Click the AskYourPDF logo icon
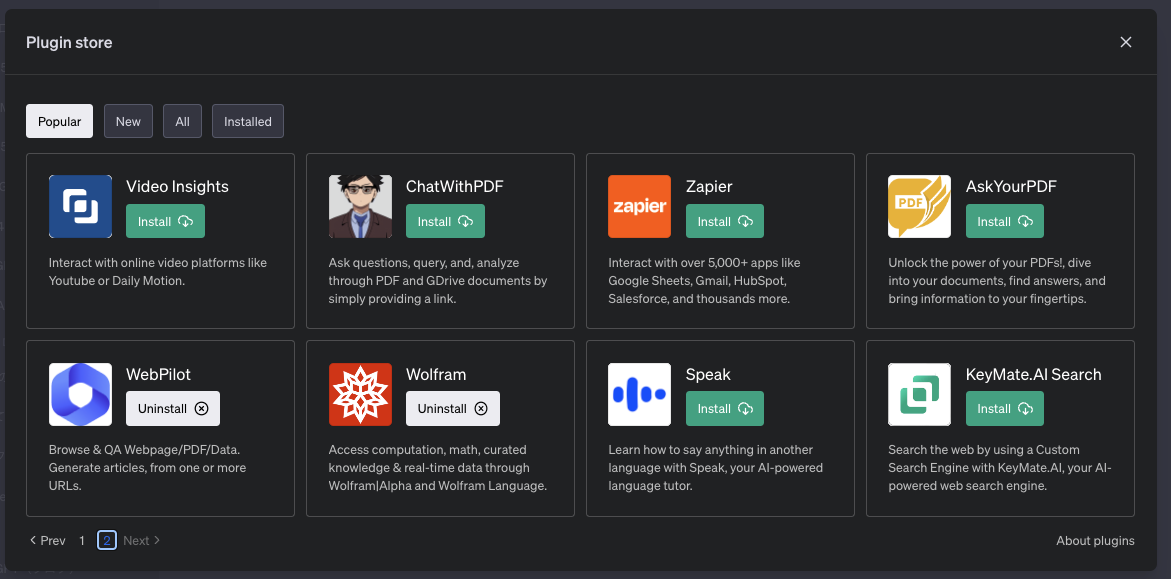1171x579 pixels. (919, 207)
